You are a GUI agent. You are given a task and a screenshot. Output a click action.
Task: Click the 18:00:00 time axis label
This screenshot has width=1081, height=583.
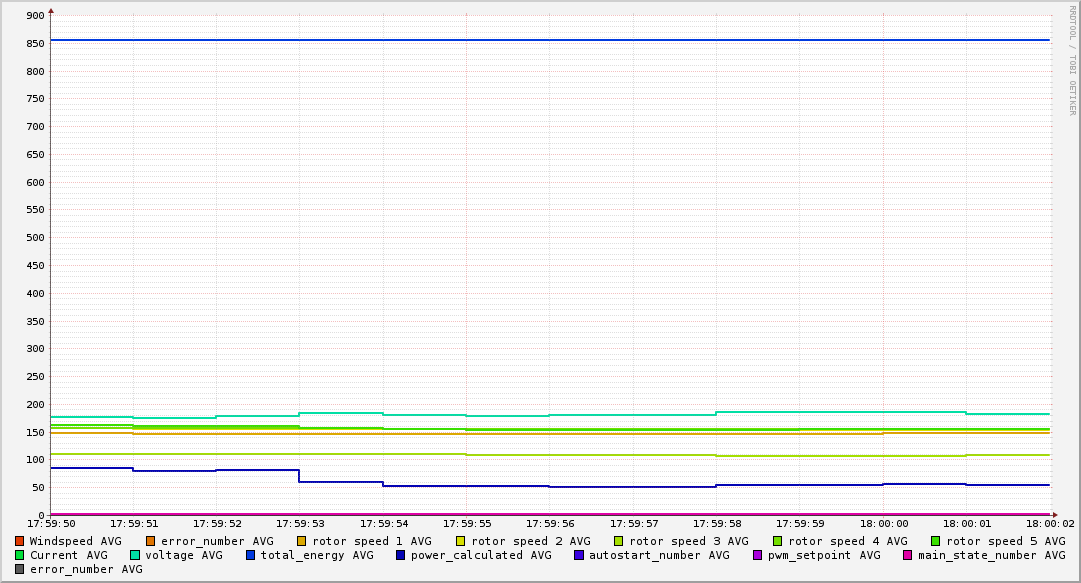click(x=883, y=523)
